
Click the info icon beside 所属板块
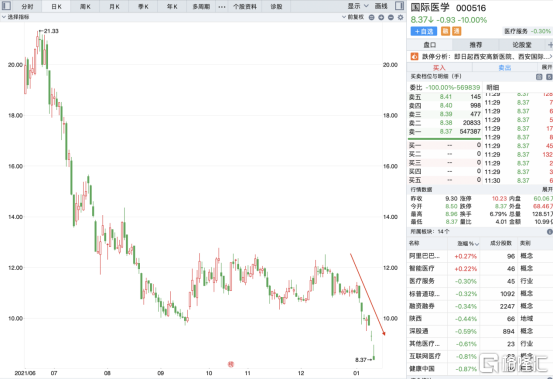[x=550, y=232]
